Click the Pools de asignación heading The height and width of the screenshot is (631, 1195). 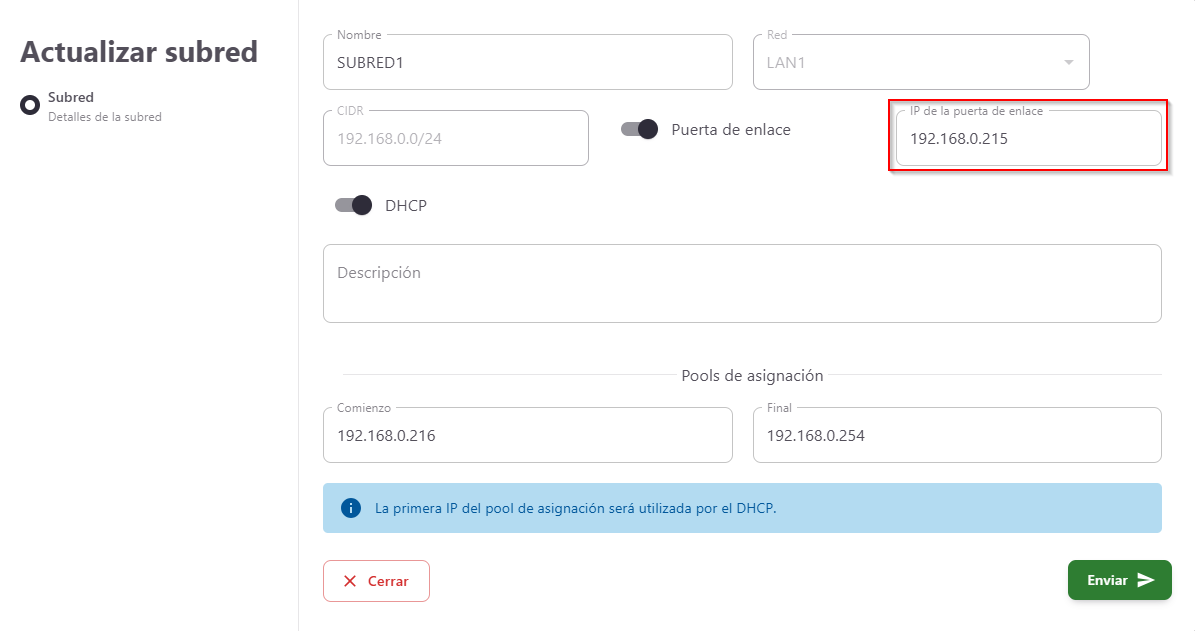click(x=752, y=376)
